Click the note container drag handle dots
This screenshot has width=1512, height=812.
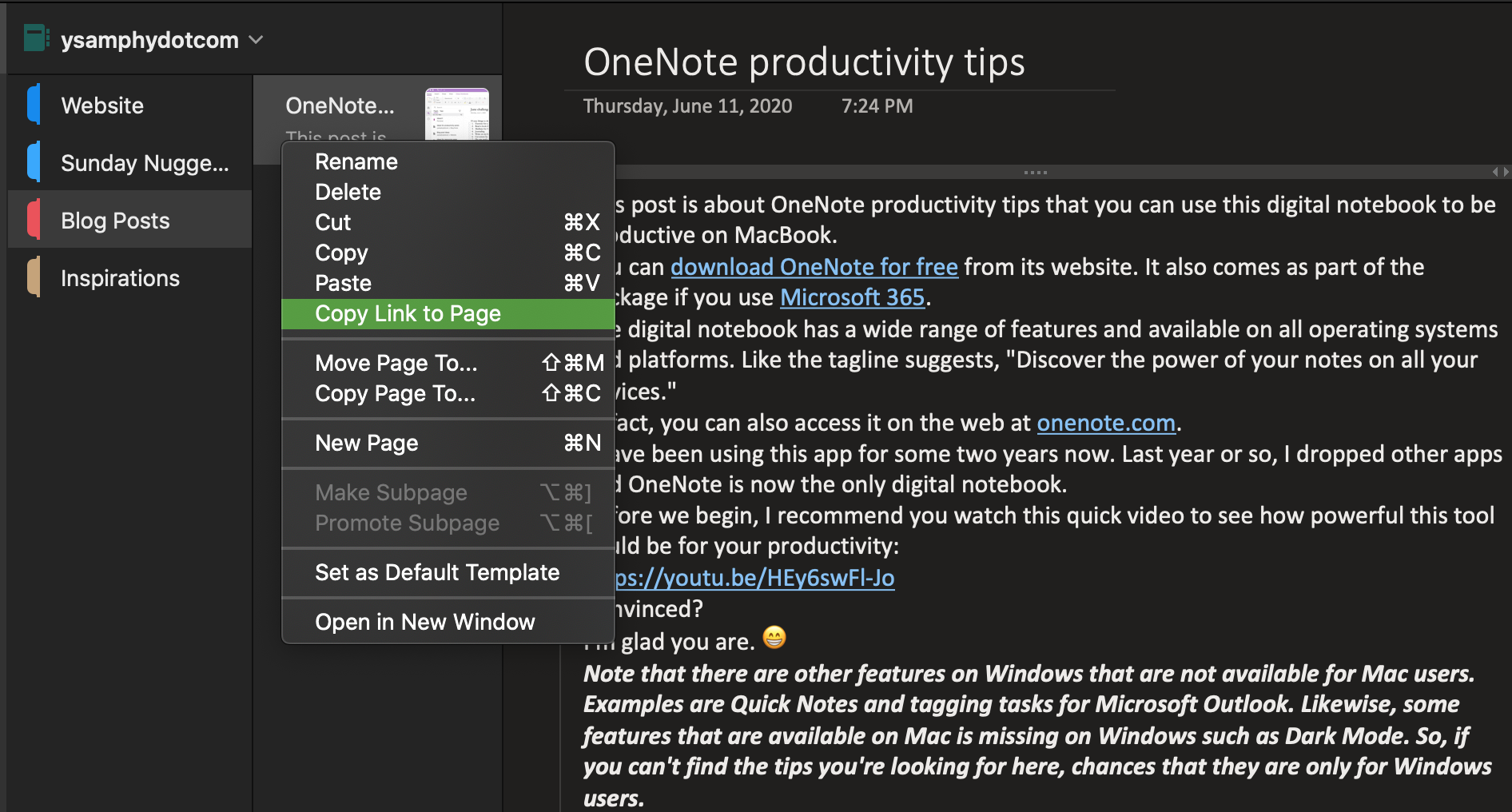click(x=1035, y=172)
